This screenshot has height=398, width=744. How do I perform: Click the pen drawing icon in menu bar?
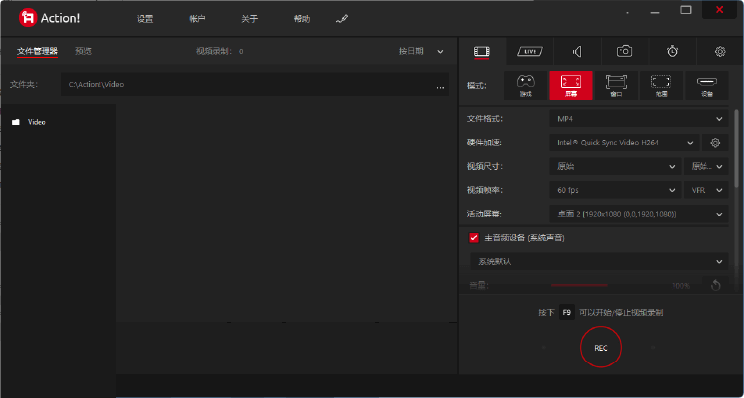tap(342, 19)
